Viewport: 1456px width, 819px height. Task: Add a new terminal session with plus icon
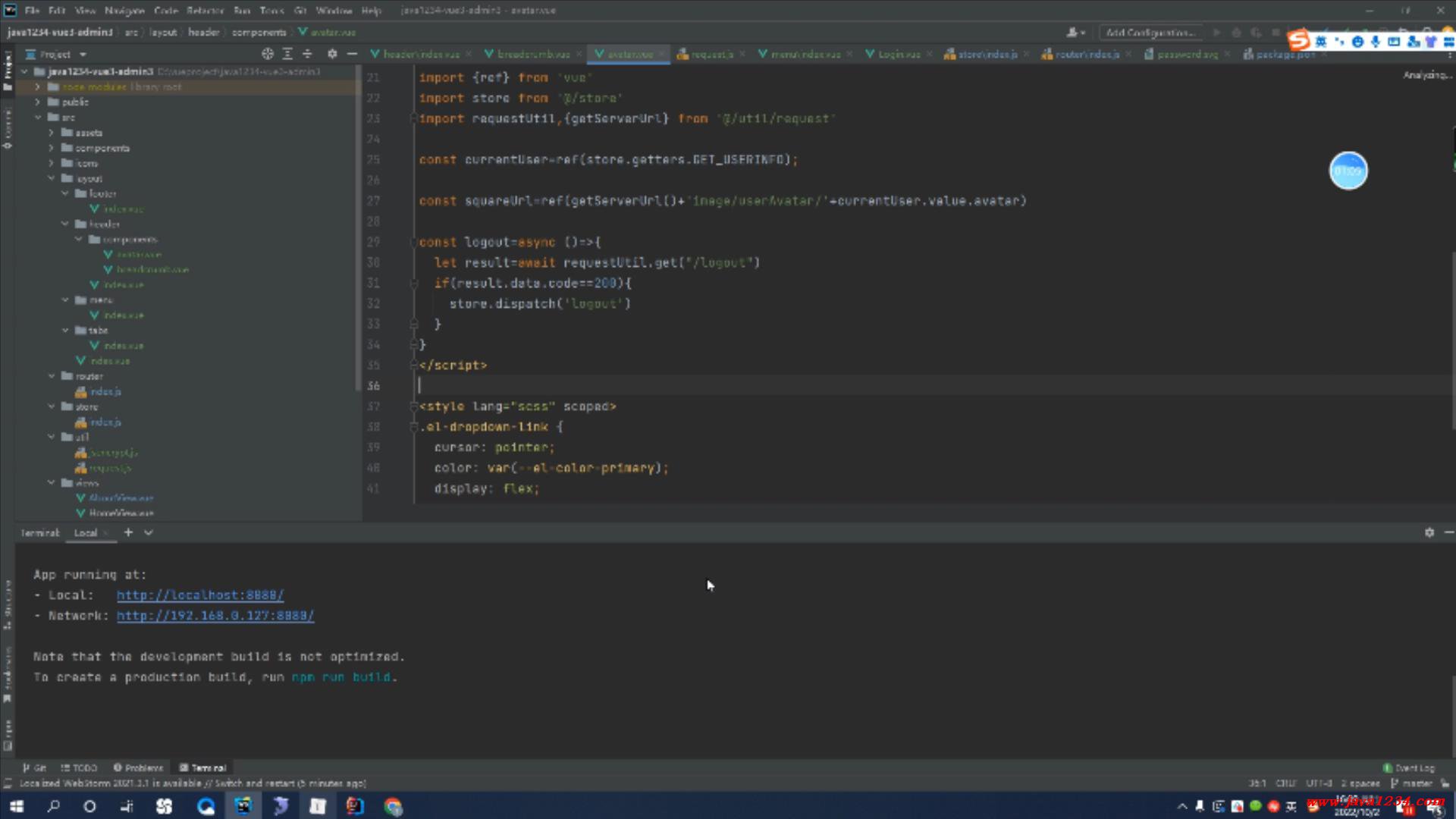(128, 532)
